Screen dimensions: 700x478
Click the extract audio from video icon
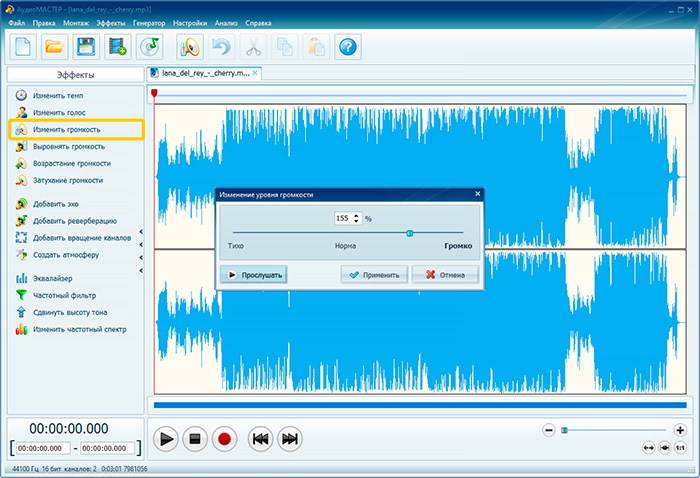point(118,47)
